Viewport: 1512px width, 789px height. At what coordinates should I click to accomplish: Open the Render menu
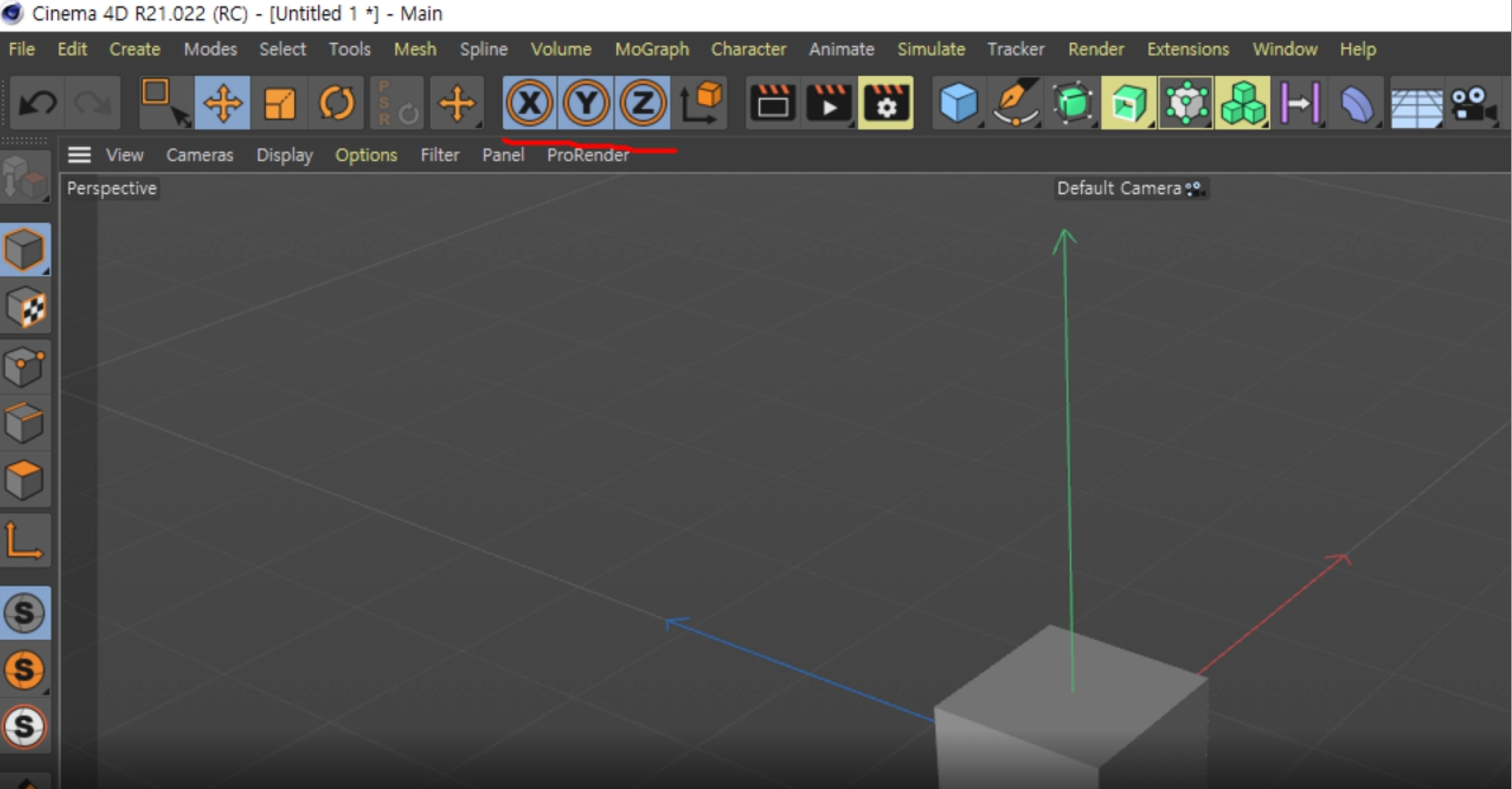tap(1096, 49)
